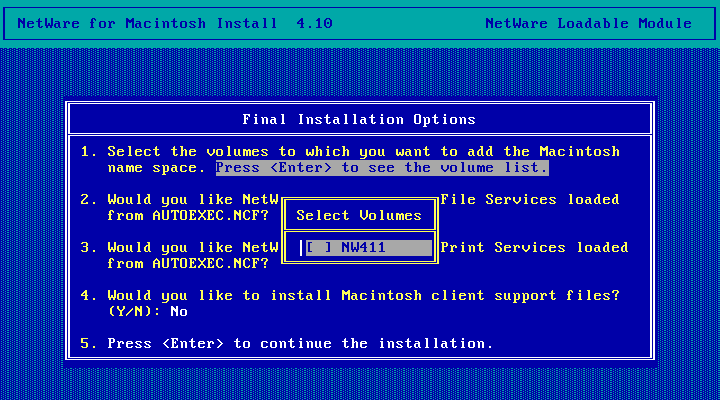Select option 1 about Macintosh name space volumes
Viewport: 720px width, 400px height.
pos(350,159)
